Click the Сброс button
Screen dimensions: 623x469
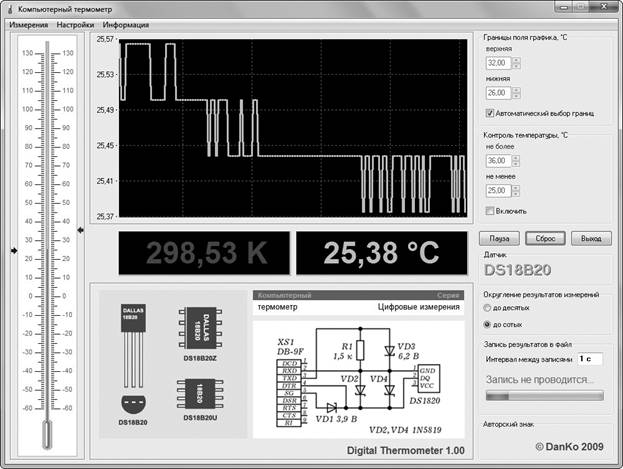click(x=545, y=238)
